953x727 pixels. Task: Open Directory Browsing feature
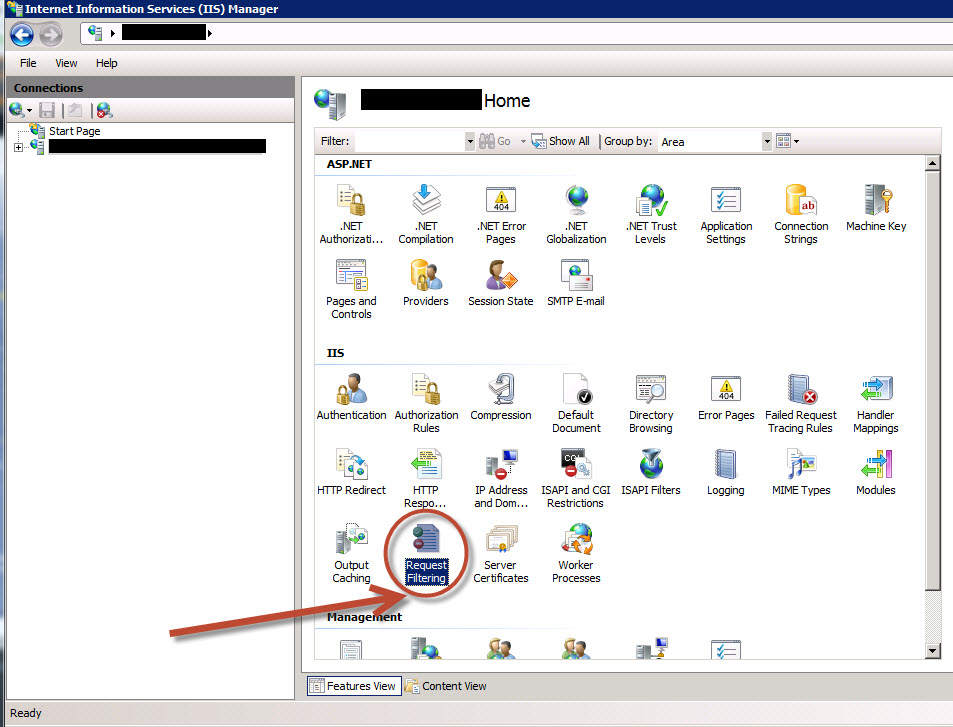651,404
